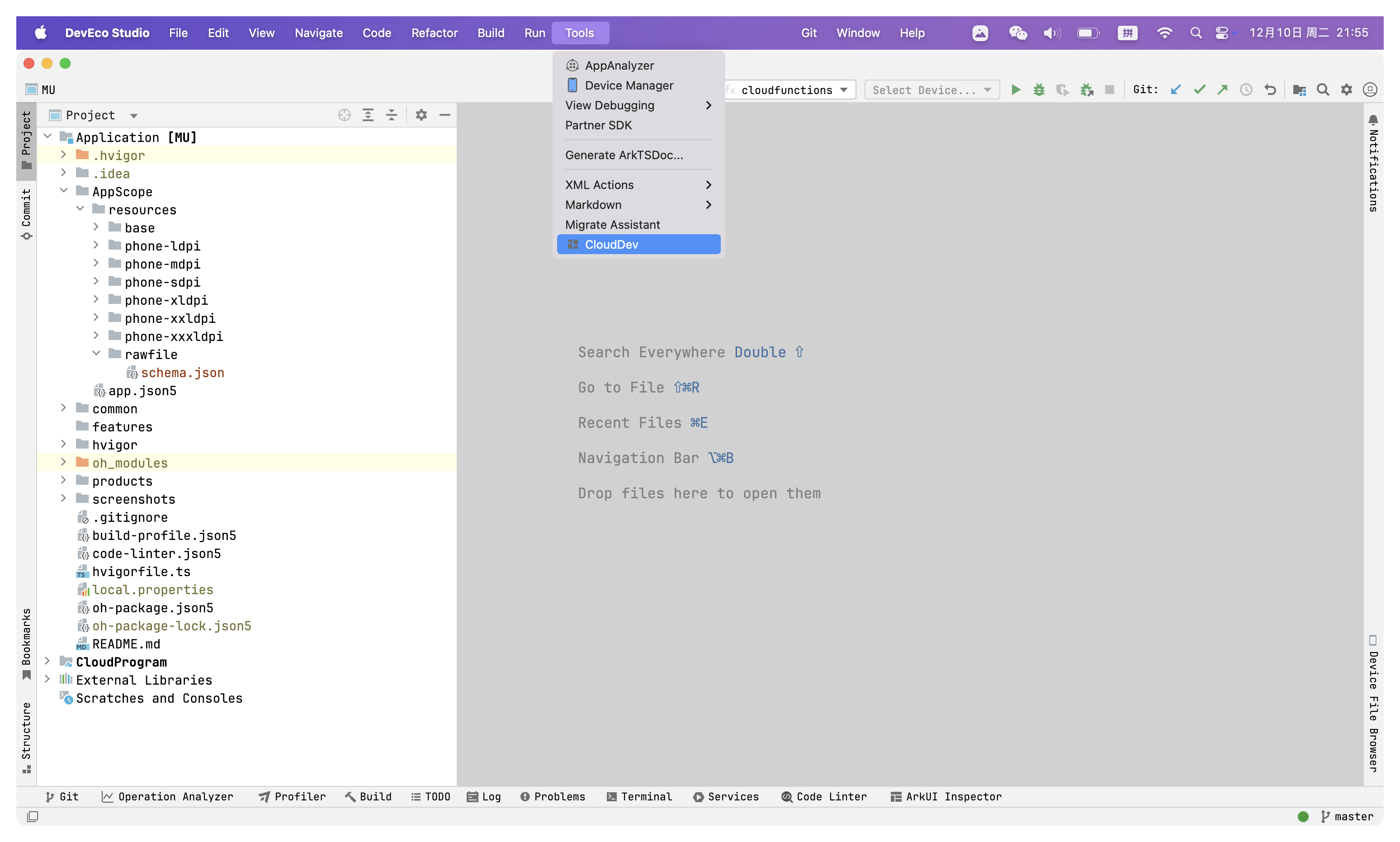Click the Wi-Fi icon in macOS menu bar

point(1164,33)
